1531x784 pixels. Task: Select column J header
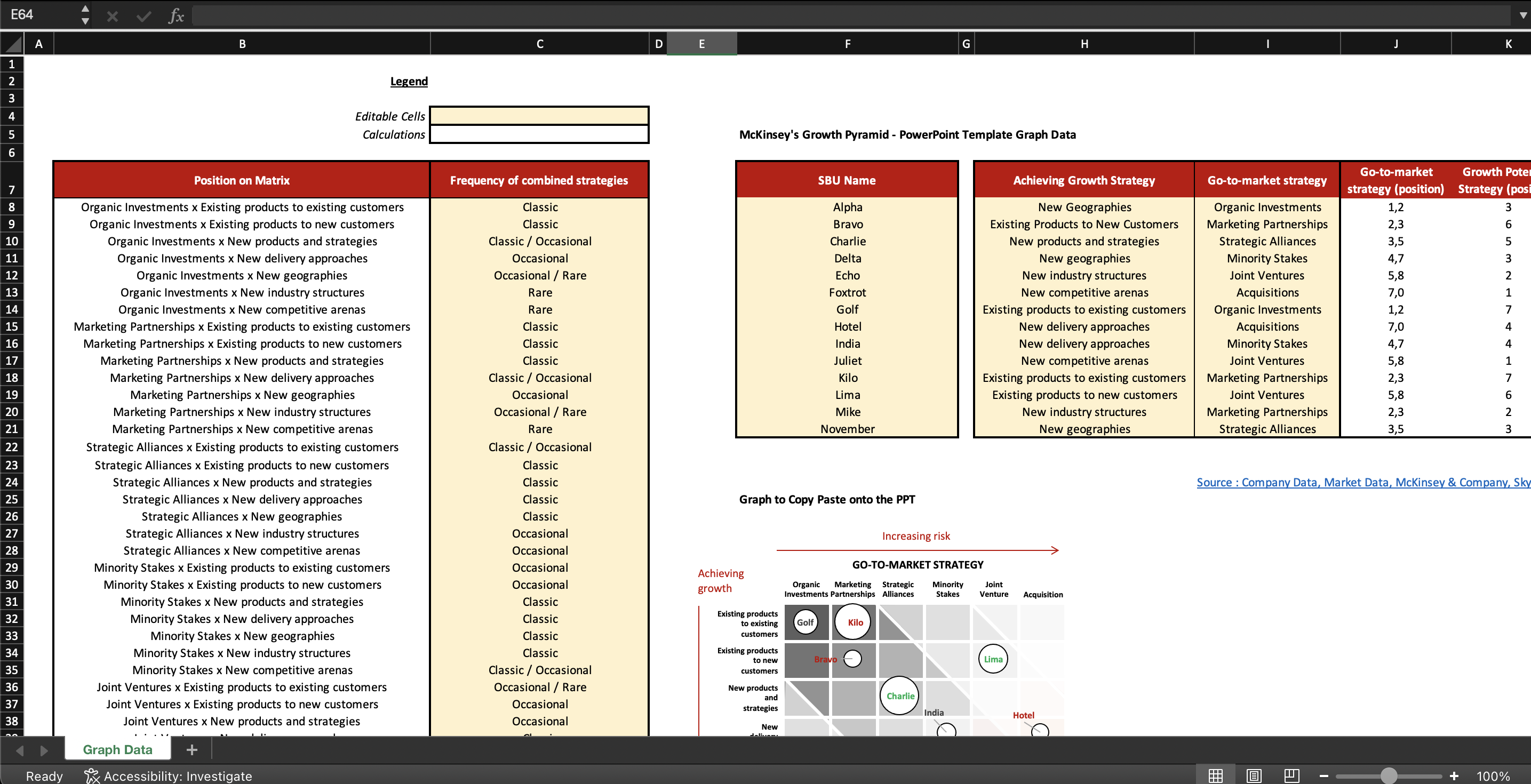[x=1396, y=43]
